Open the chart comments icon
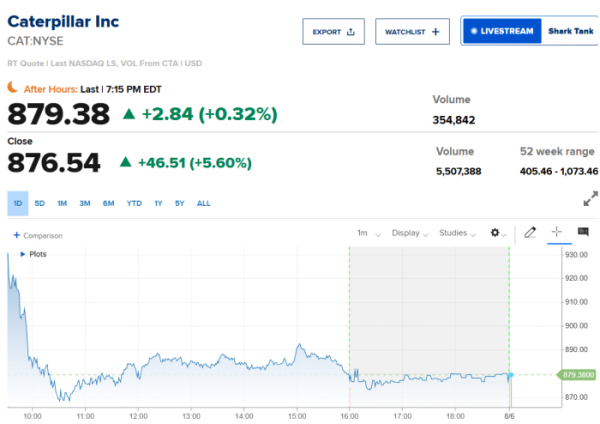 click(583, 232)
